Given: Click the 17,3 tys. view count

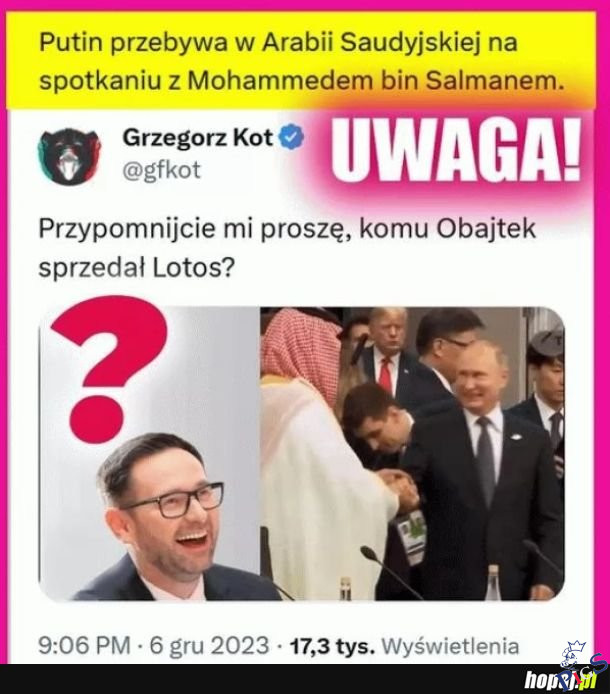Looking at the screenshot, I should [x=332, y=646].
